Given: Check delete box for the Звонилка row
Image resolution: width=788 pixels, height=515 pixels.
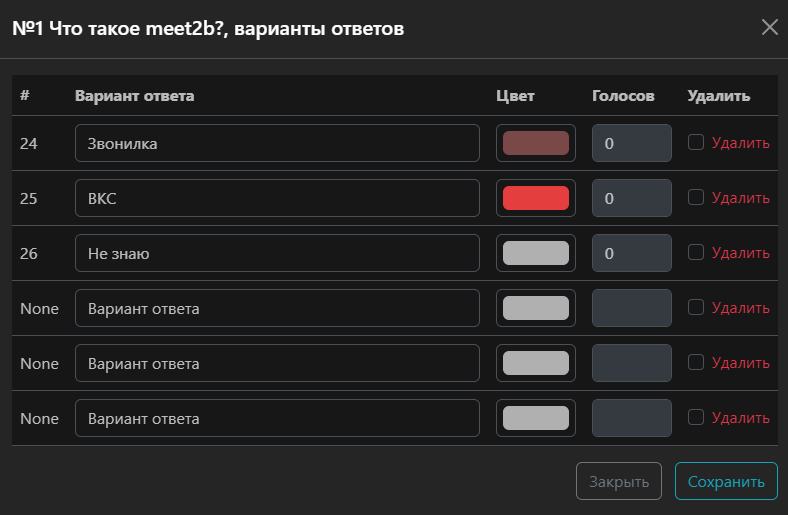Looking at the screenshot, I should (696, 143).
